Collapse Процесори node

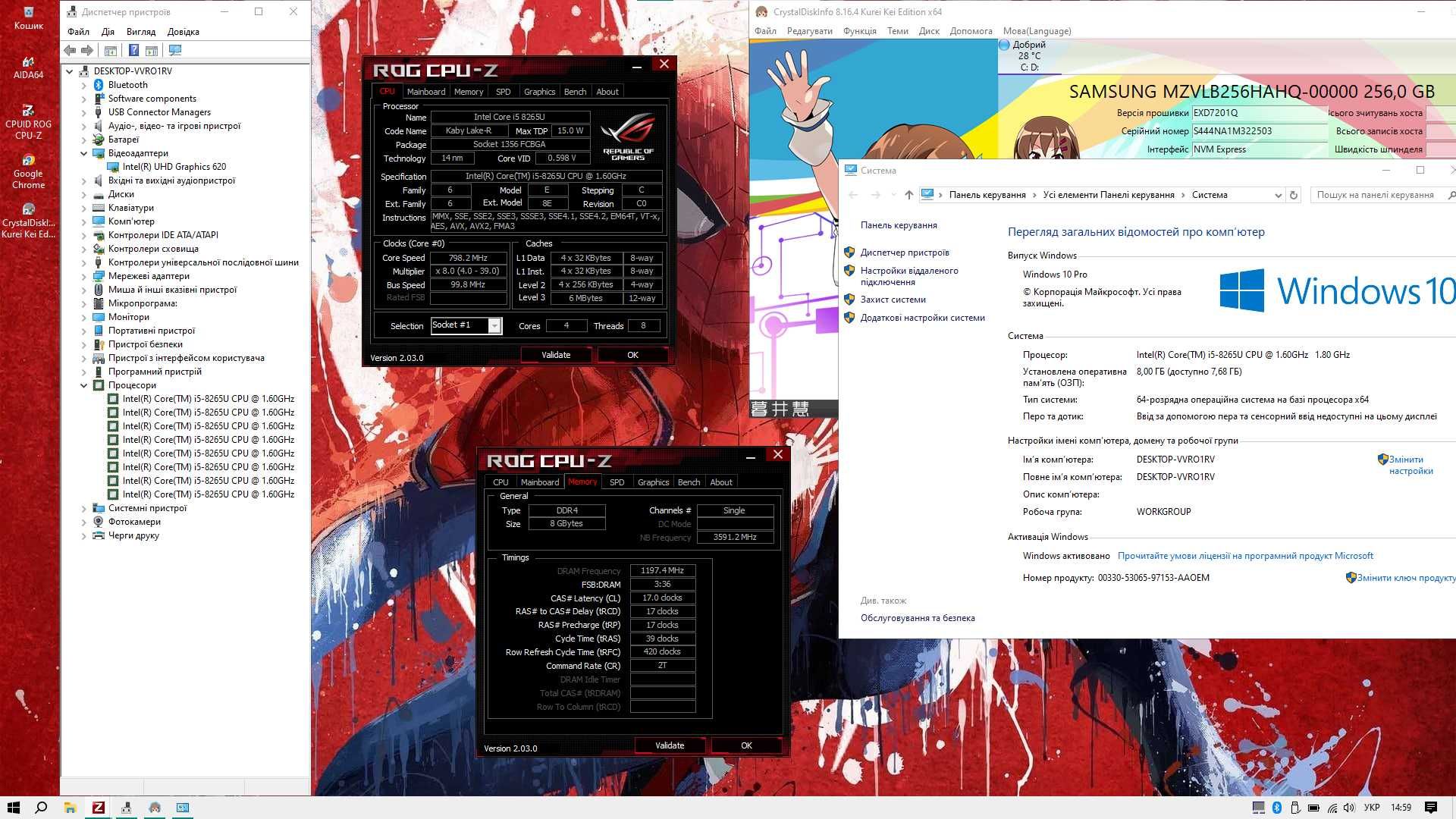click(83, 385)
